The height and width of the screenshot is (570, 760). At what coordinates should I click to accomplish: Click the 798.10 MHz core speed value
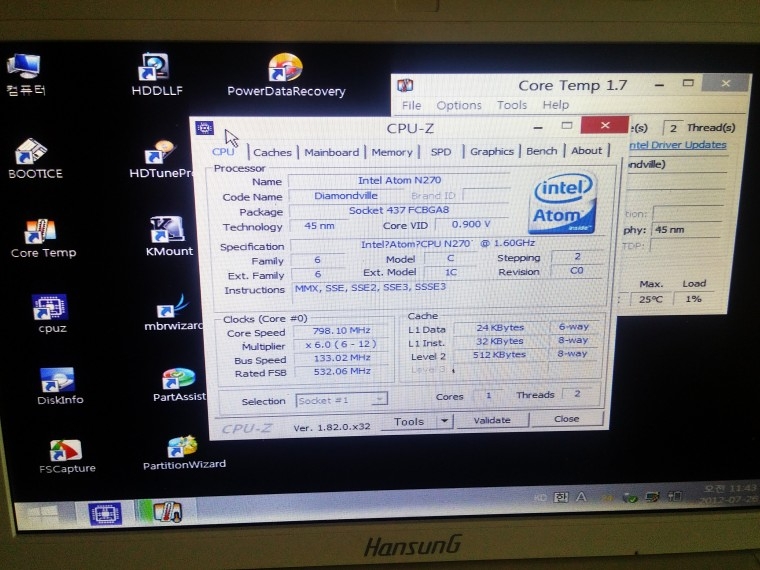[x=341, y=331]
